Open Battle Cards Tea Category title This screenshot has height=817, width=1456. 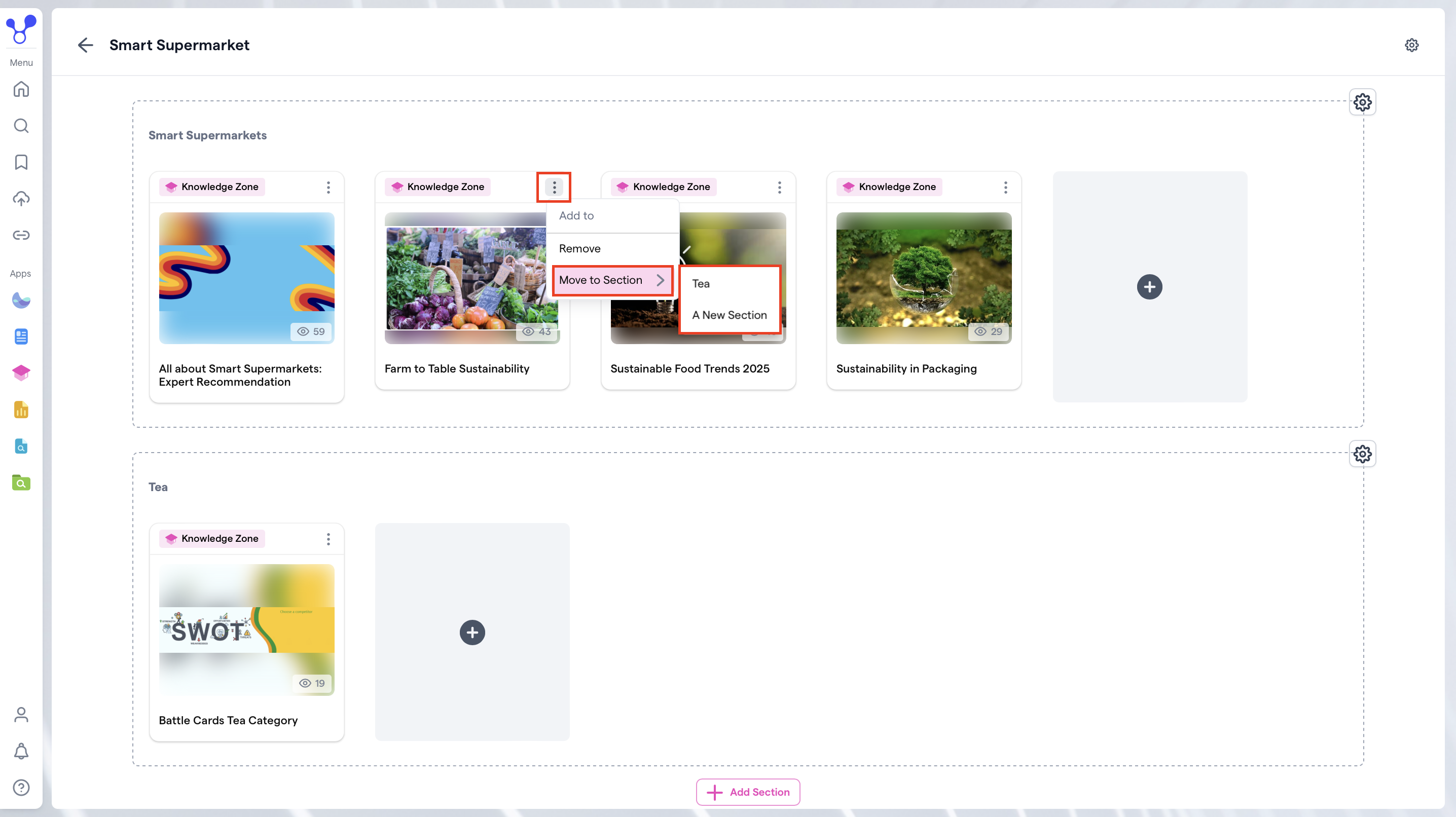click(x=228, y=720)
